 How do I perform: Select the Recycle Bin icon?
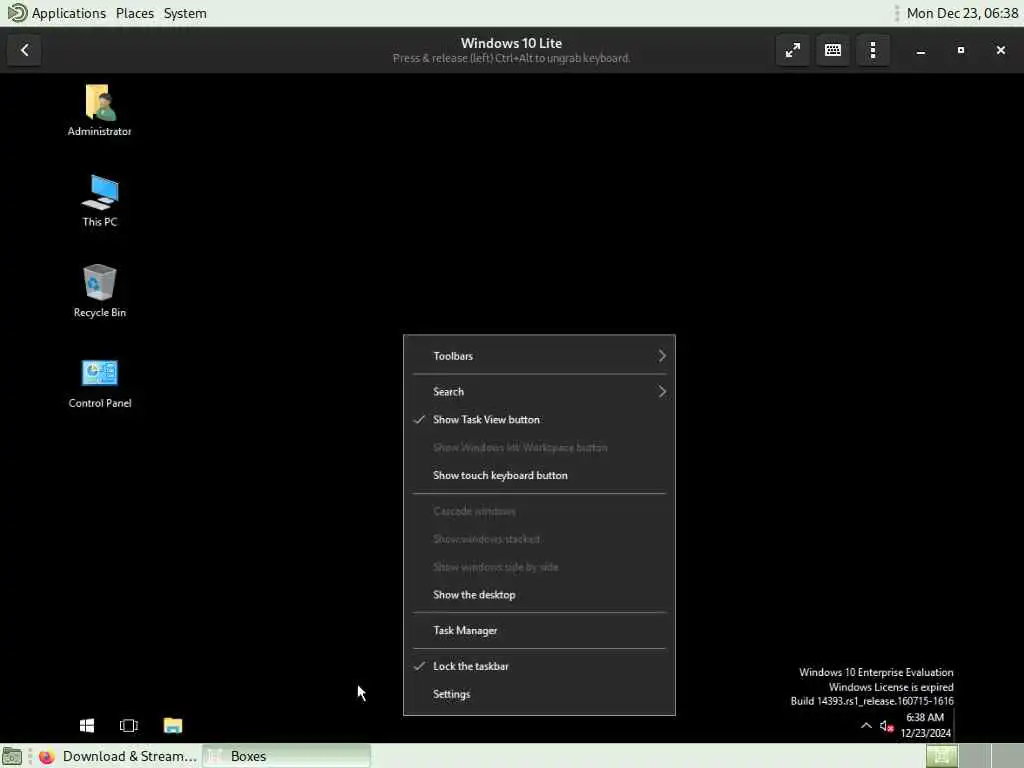[x=100, y=291]
